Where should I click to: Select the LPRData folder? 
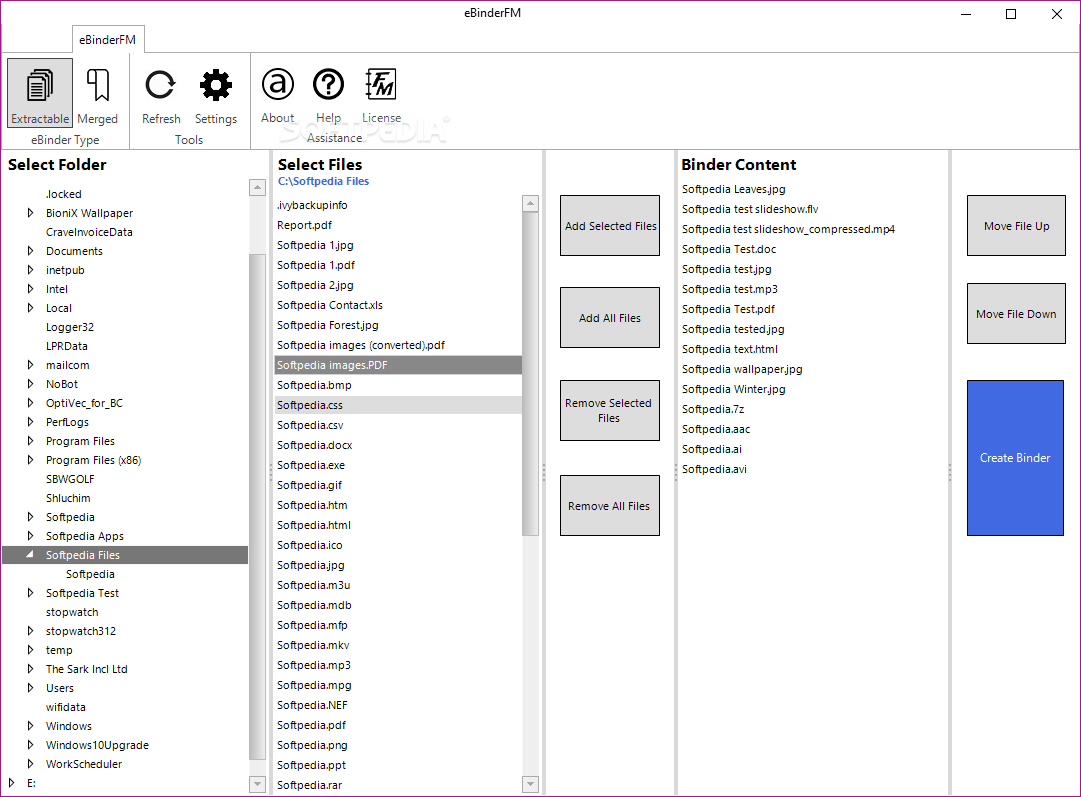coord(67,346)
